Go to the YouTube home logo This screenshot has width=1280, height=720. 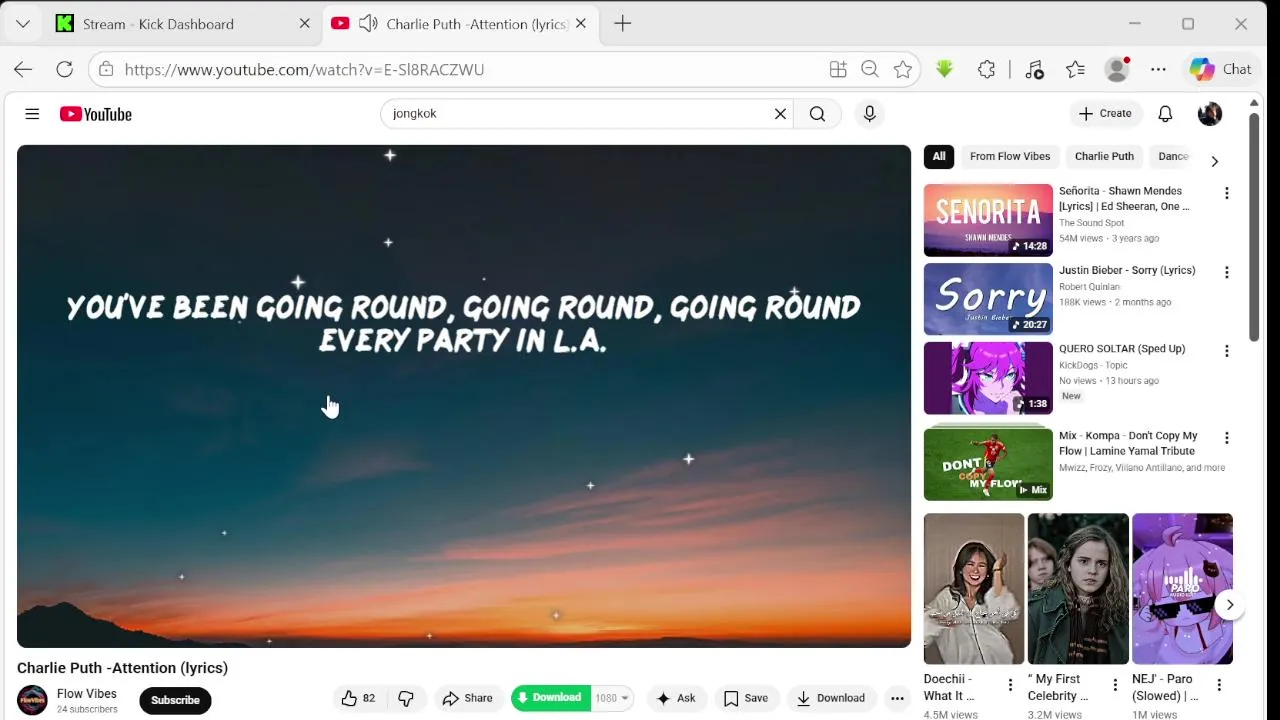pos(96,114)
